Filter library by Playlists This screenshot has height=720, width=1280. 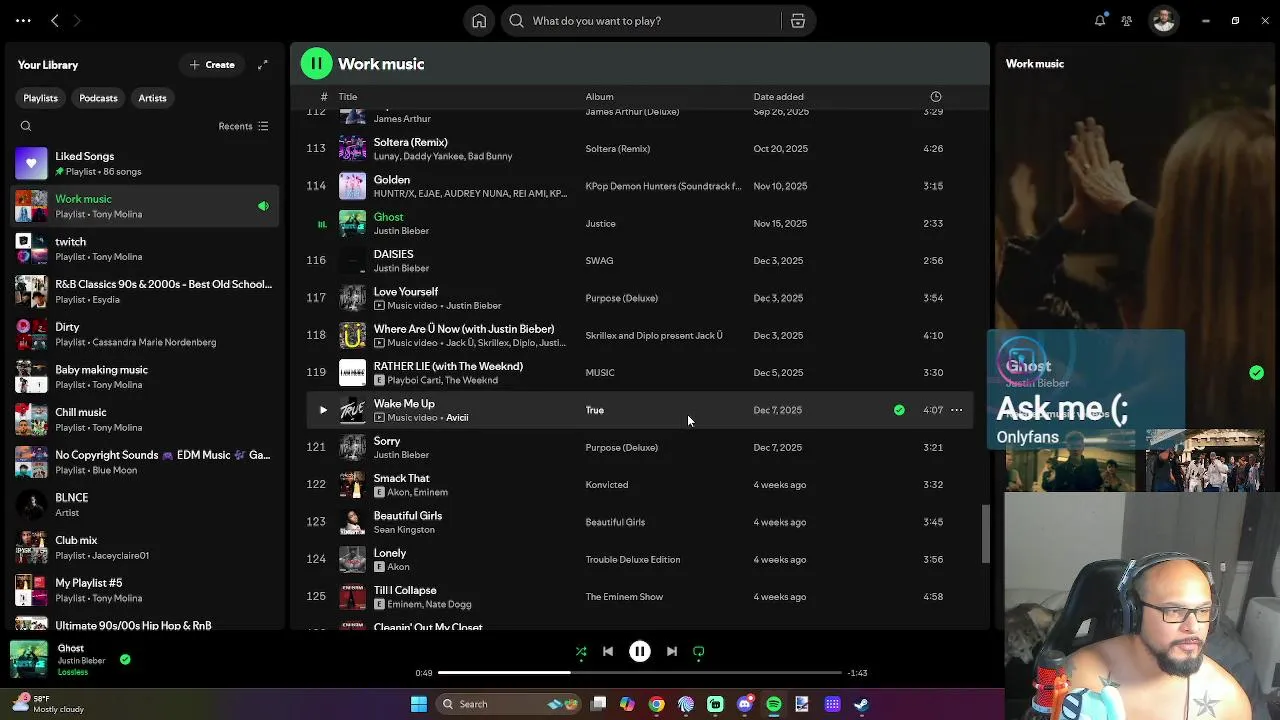click(41, 98)
